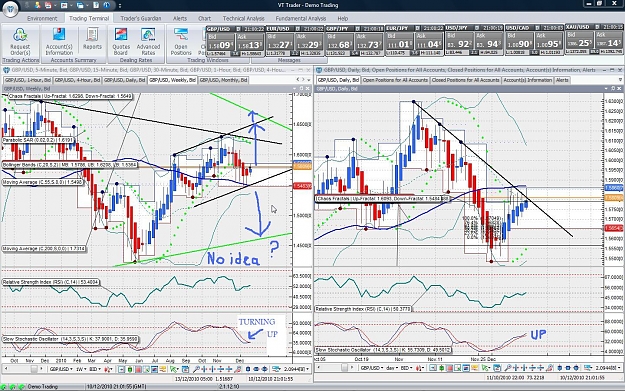Image resolution: width=625 pixels, height=391 pixels.
Task: Open Account(s) Information from the ribbon
Action: pyautogui.click(x=59, y=41)
